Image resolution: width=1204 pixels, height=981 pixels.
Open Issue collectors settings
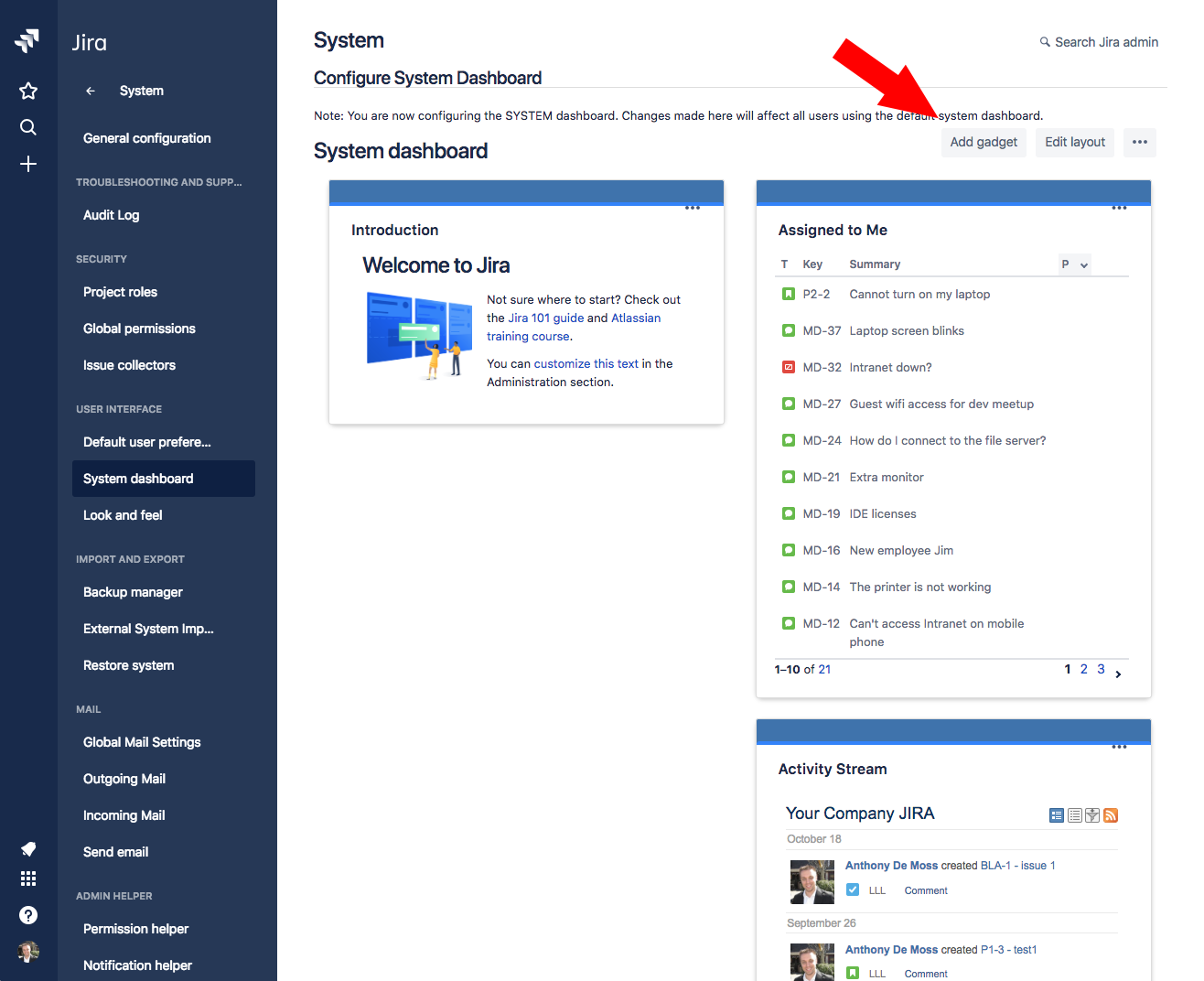point(129,365)
